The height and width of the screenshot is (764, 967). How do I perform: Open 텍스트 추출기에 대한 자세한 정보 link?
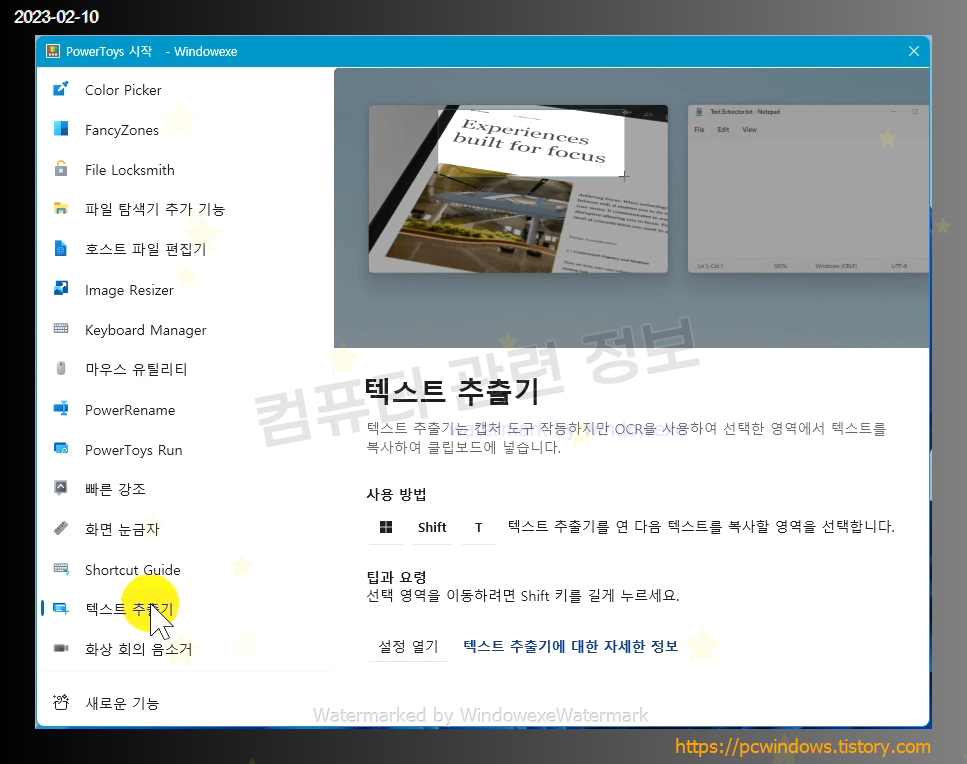[570, 646]
